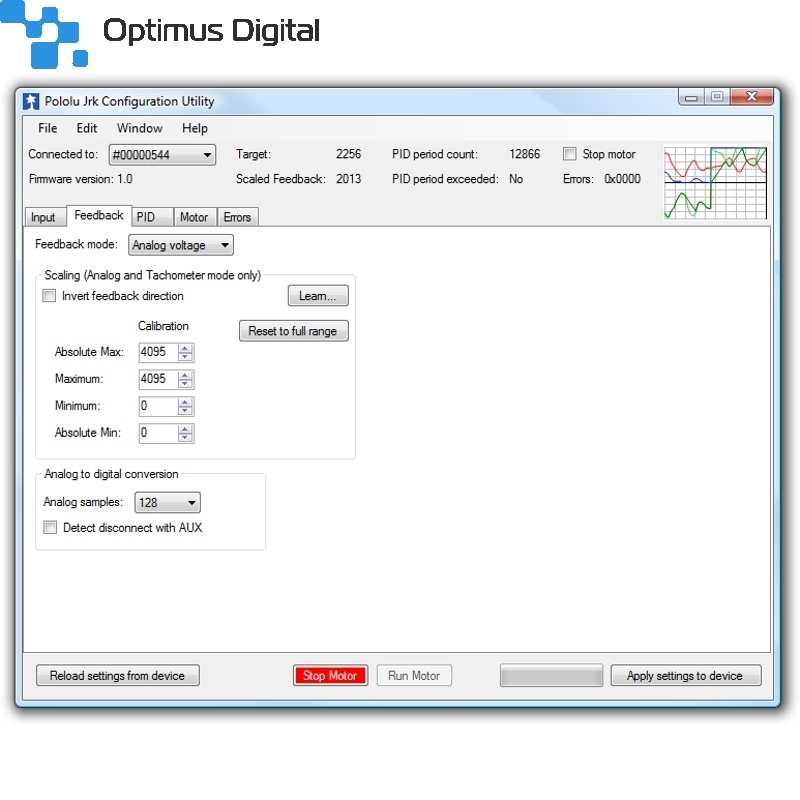Click the Pololu app icon in title bar

(x=31, y=101)
